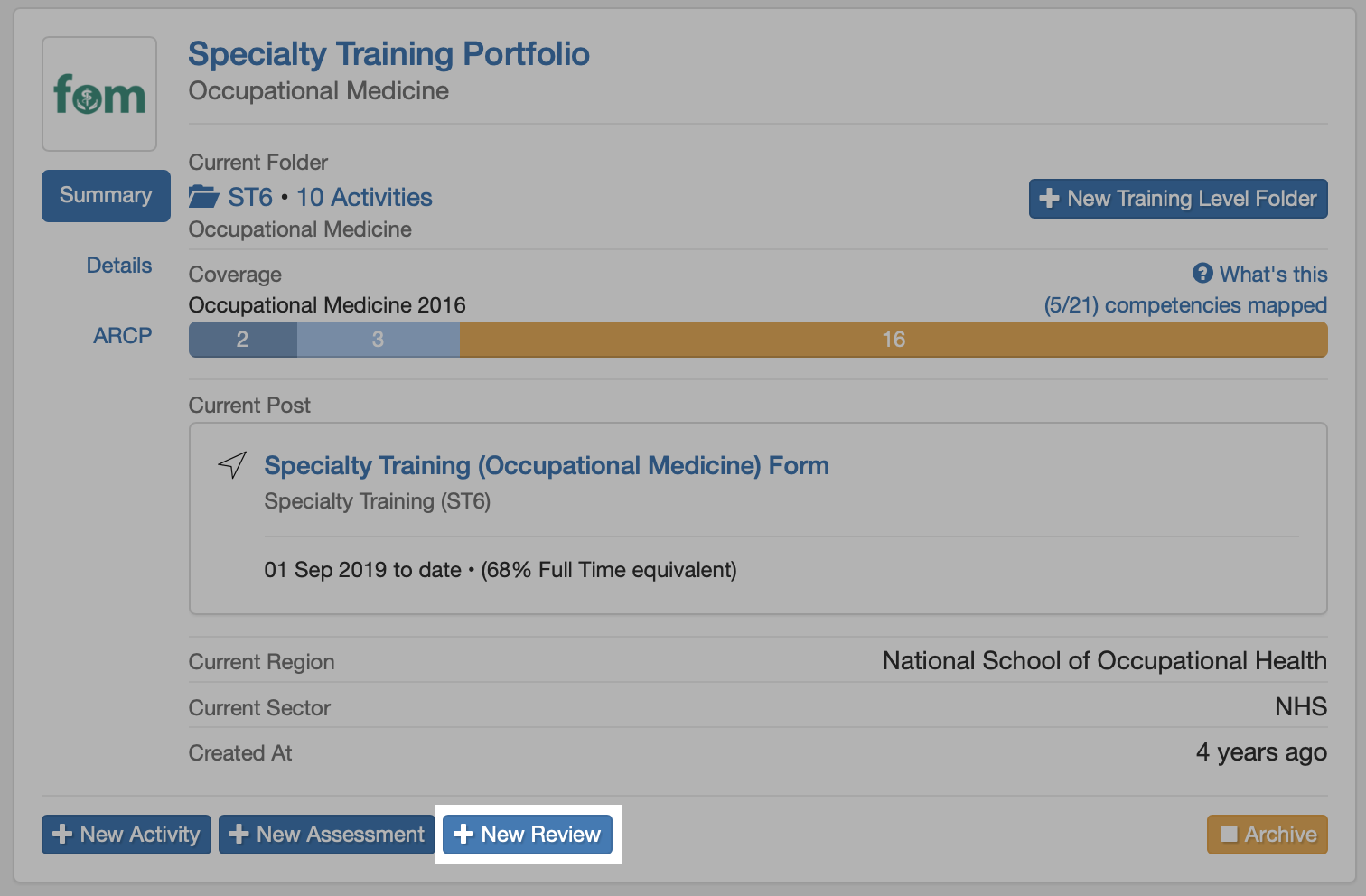This screenshot has height=896, width=1366.
Task: Switch to the Details tab
Action: coord(119,266)
